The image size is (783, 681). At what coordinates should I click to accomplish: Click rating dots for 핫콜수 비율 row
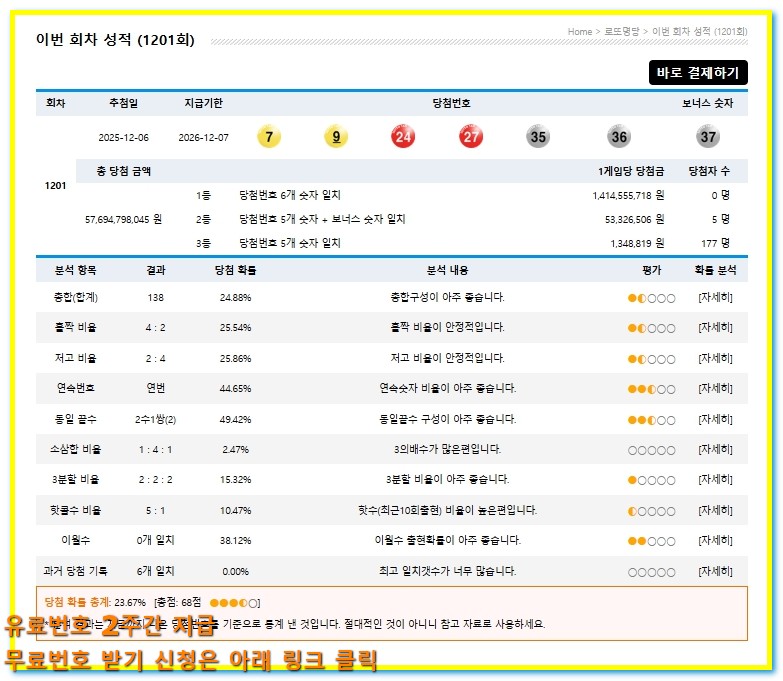click(652, 511)
